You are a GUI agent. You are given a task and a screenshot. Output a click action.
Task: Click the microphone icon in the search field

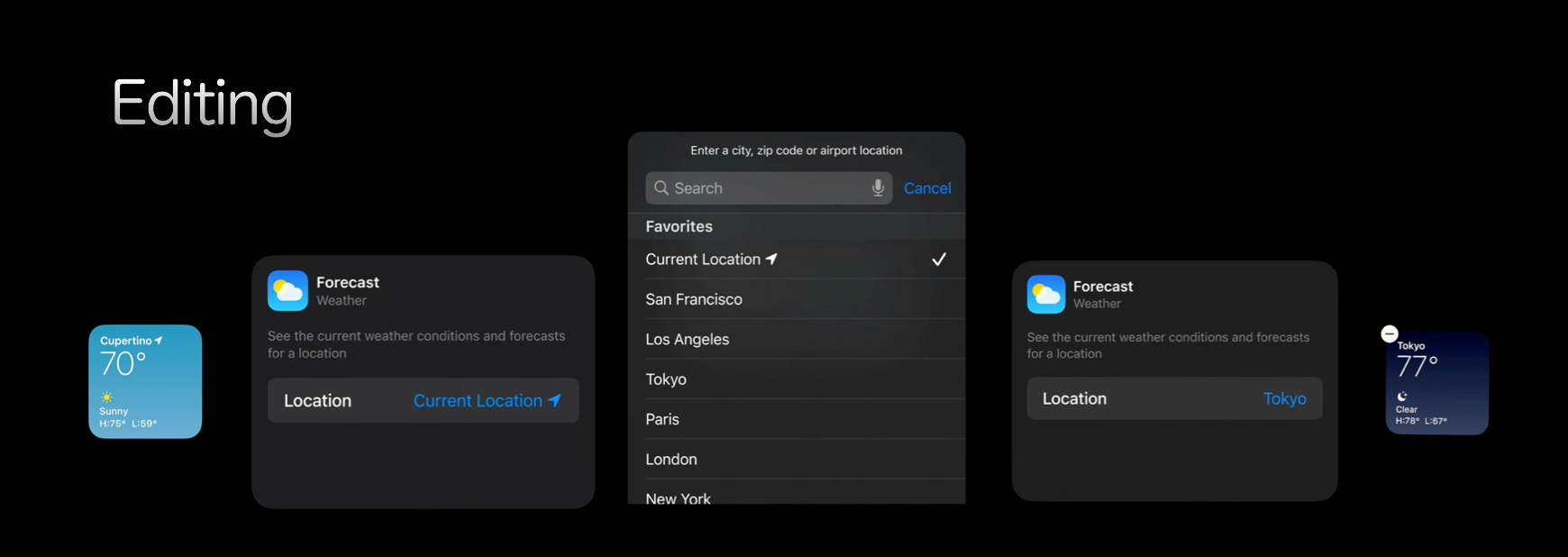(x=877, y=187)
